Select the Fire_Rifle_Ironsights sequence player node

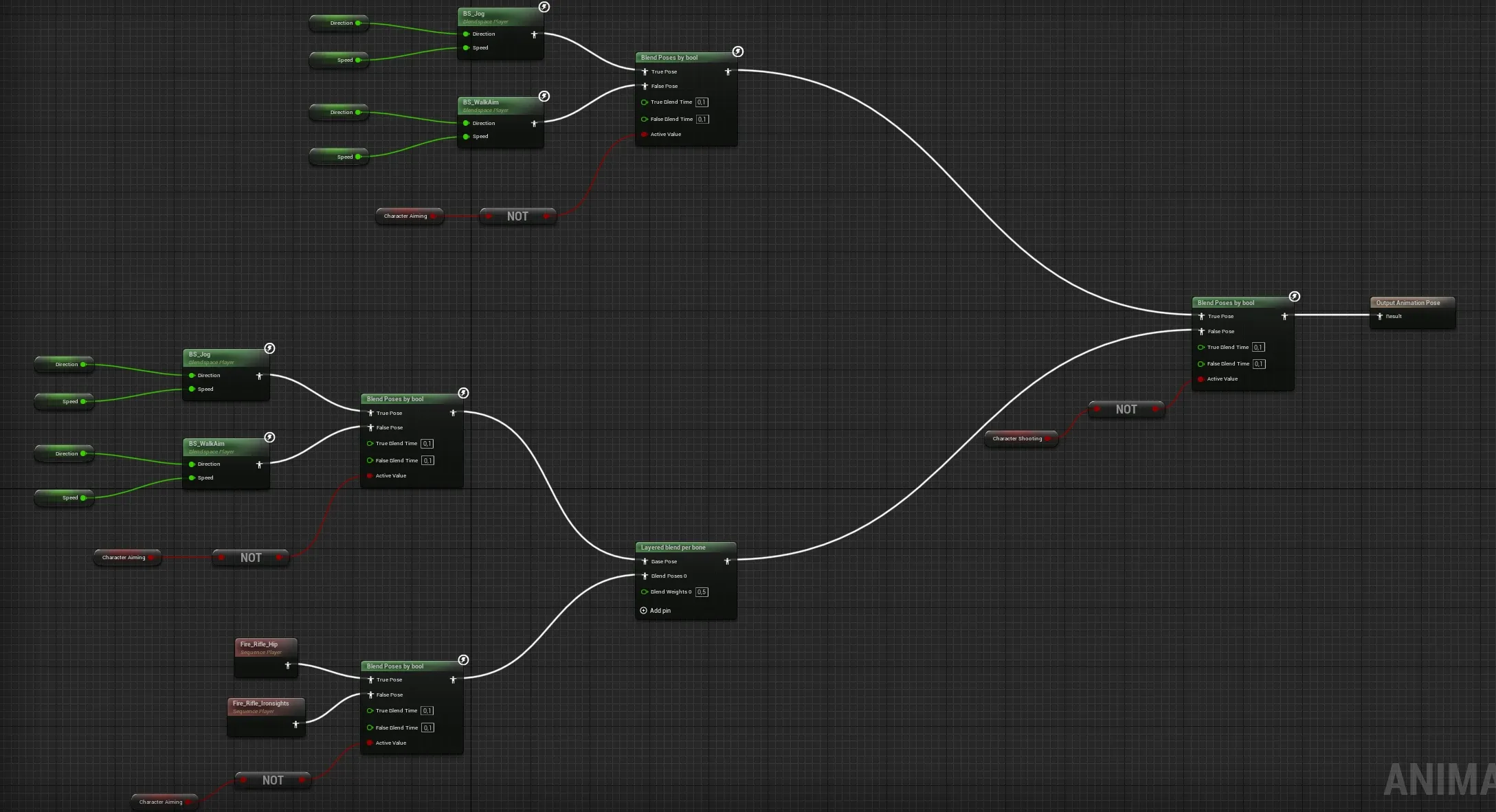click(266, 717)
